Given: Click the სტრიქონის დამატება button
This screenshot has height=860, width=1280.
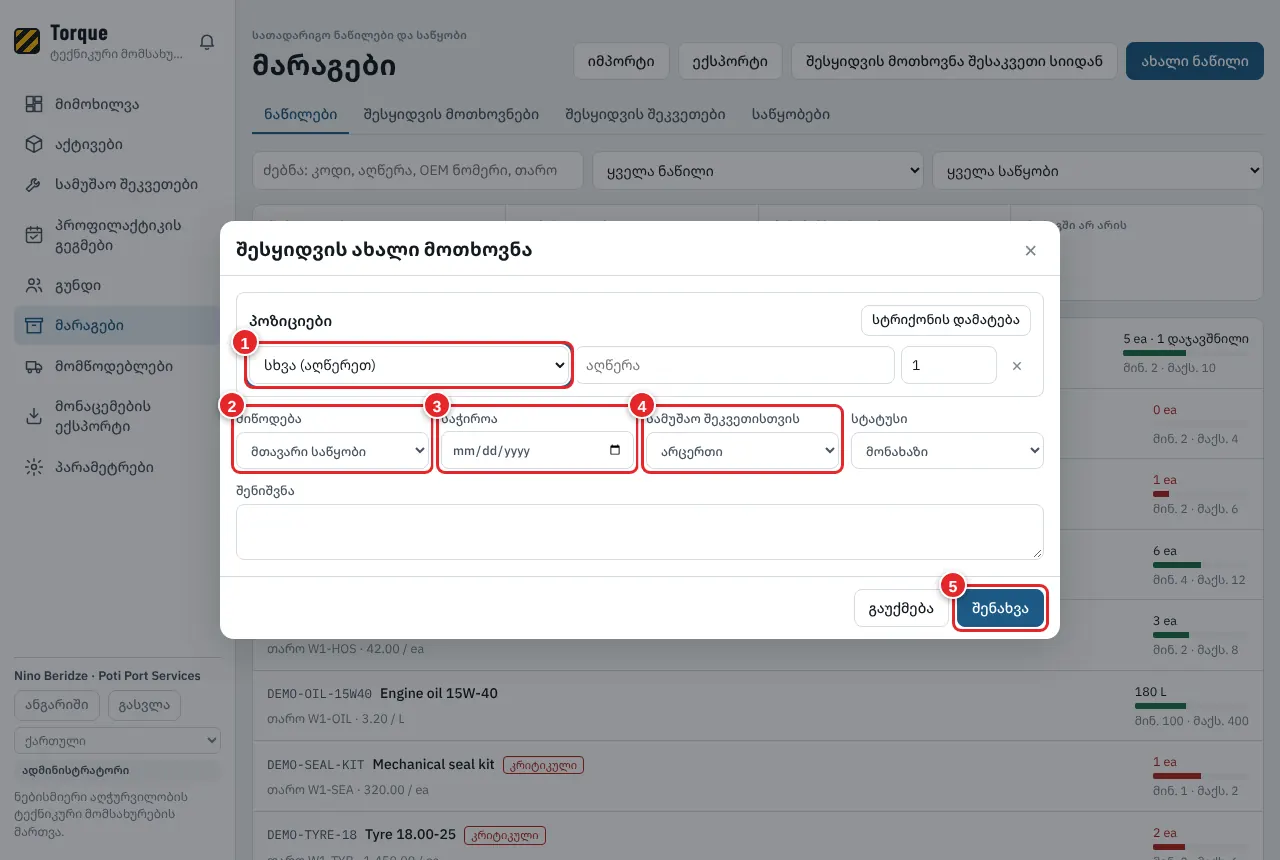Looking at the screenshot, I should pos(946,320).
